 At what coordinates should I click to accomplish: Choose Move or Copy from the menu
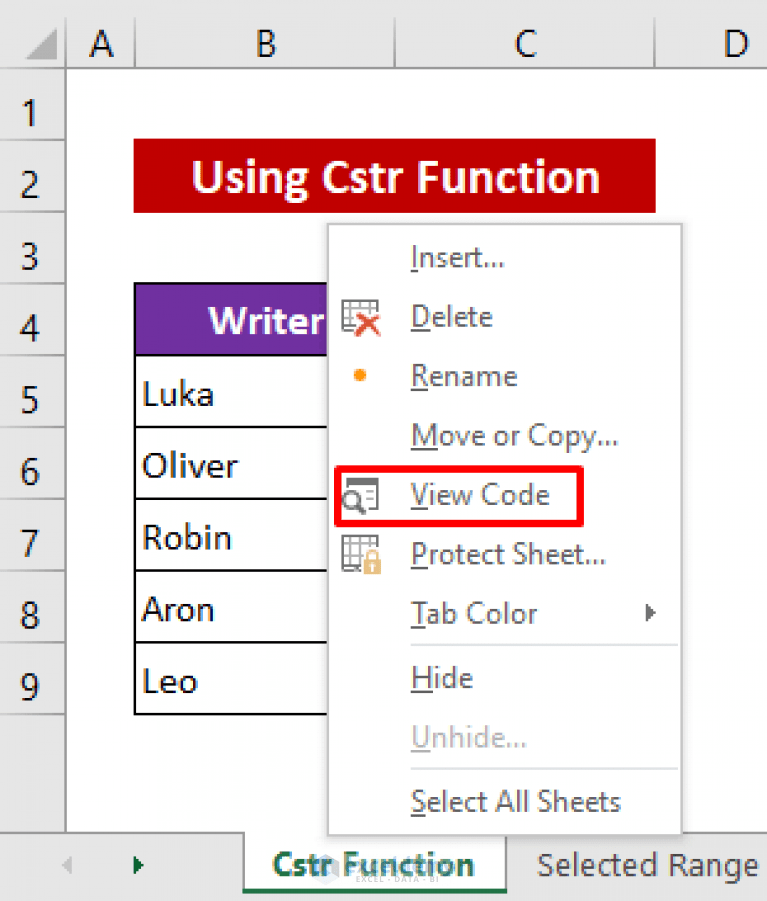click(x=513, y=435)
